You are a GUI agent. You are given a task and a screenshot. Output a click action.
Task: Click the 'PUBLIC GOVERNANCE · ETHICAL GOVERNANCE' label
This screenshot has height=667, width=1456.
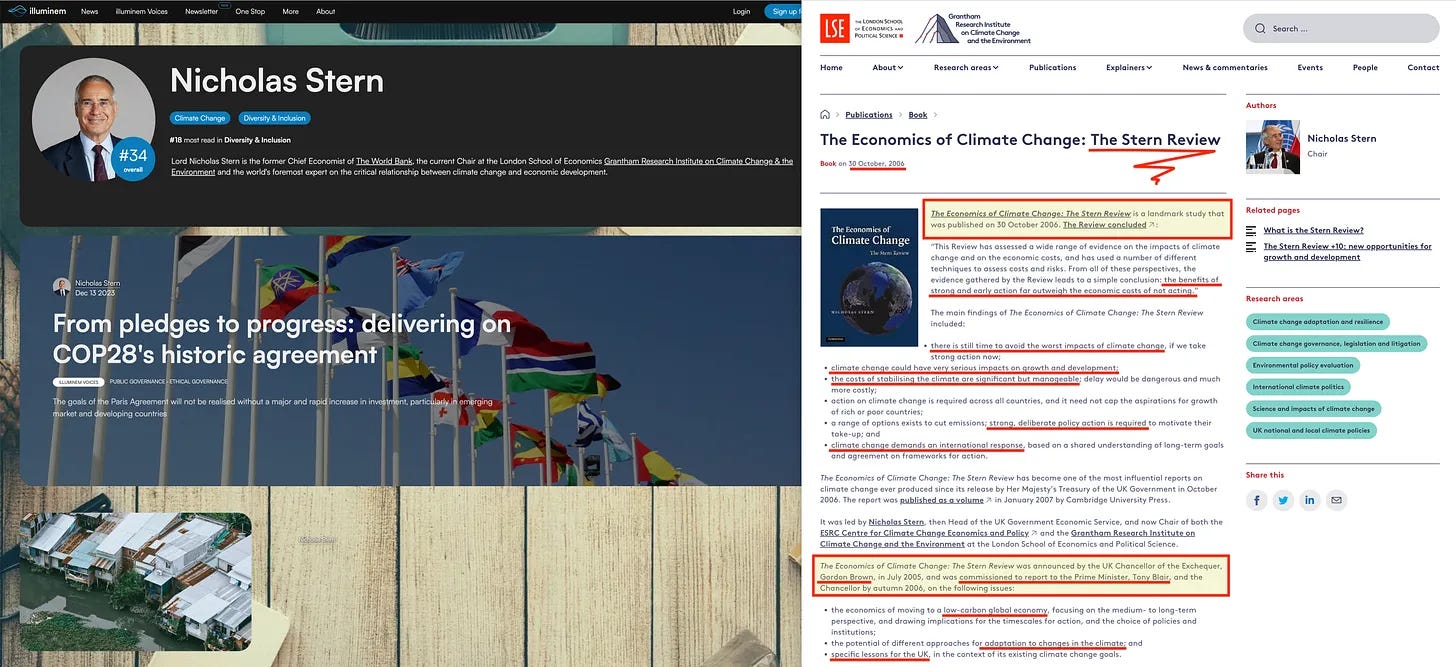[169, 382]
